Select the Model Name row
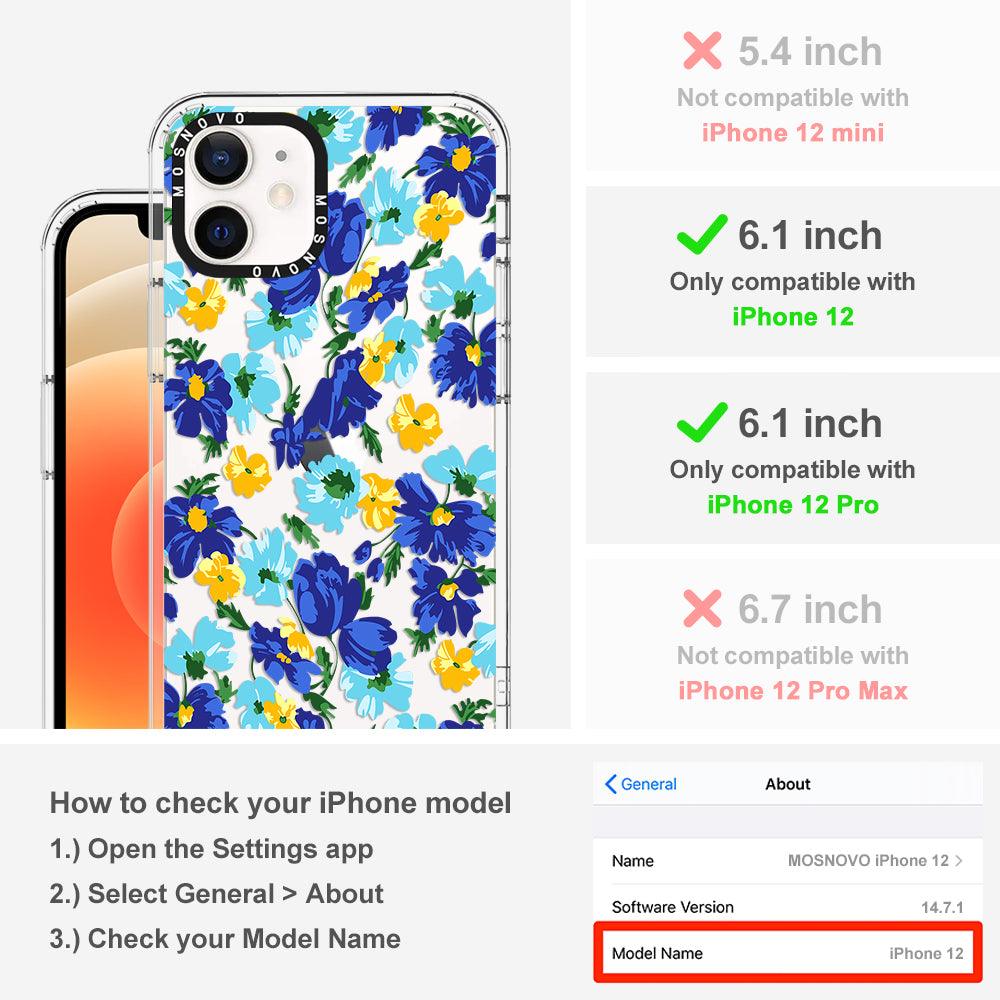1000x1000 pixels. point(788,953)
